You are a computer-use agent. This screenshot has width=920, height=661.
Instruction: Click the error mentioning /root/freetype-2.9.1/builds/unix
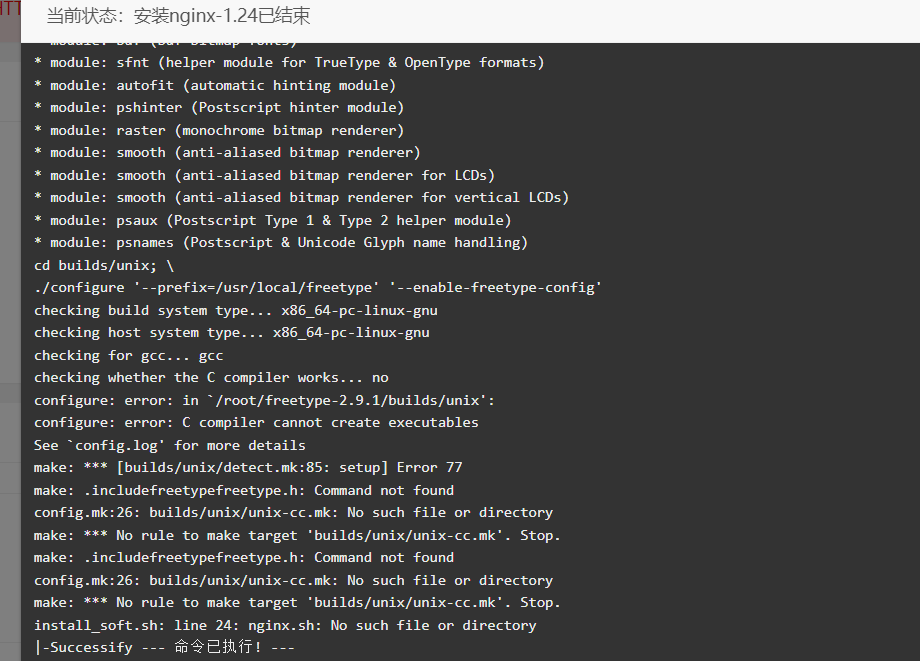[265, 401]
